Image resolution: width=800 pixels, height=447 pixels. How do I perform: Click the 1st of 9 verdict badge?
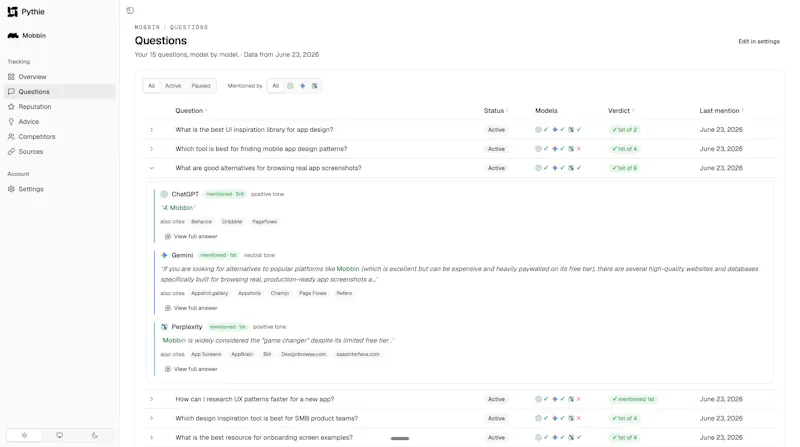pos(624,168)
